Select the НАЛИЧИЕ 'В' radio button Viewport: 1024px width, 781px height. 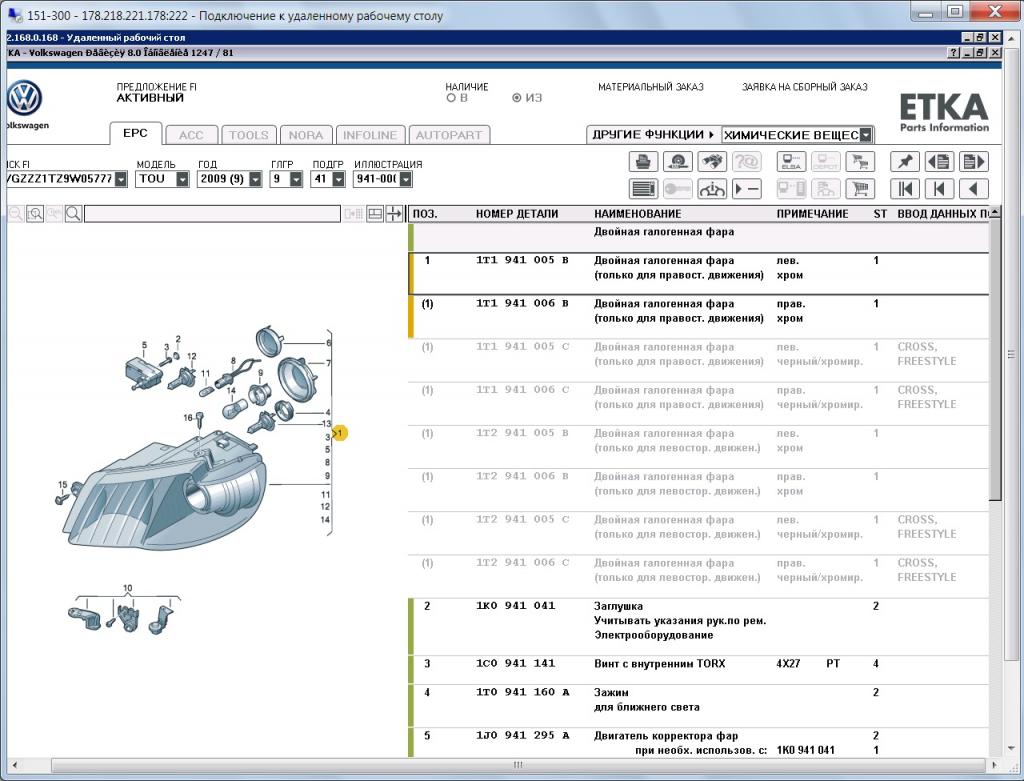451,98
